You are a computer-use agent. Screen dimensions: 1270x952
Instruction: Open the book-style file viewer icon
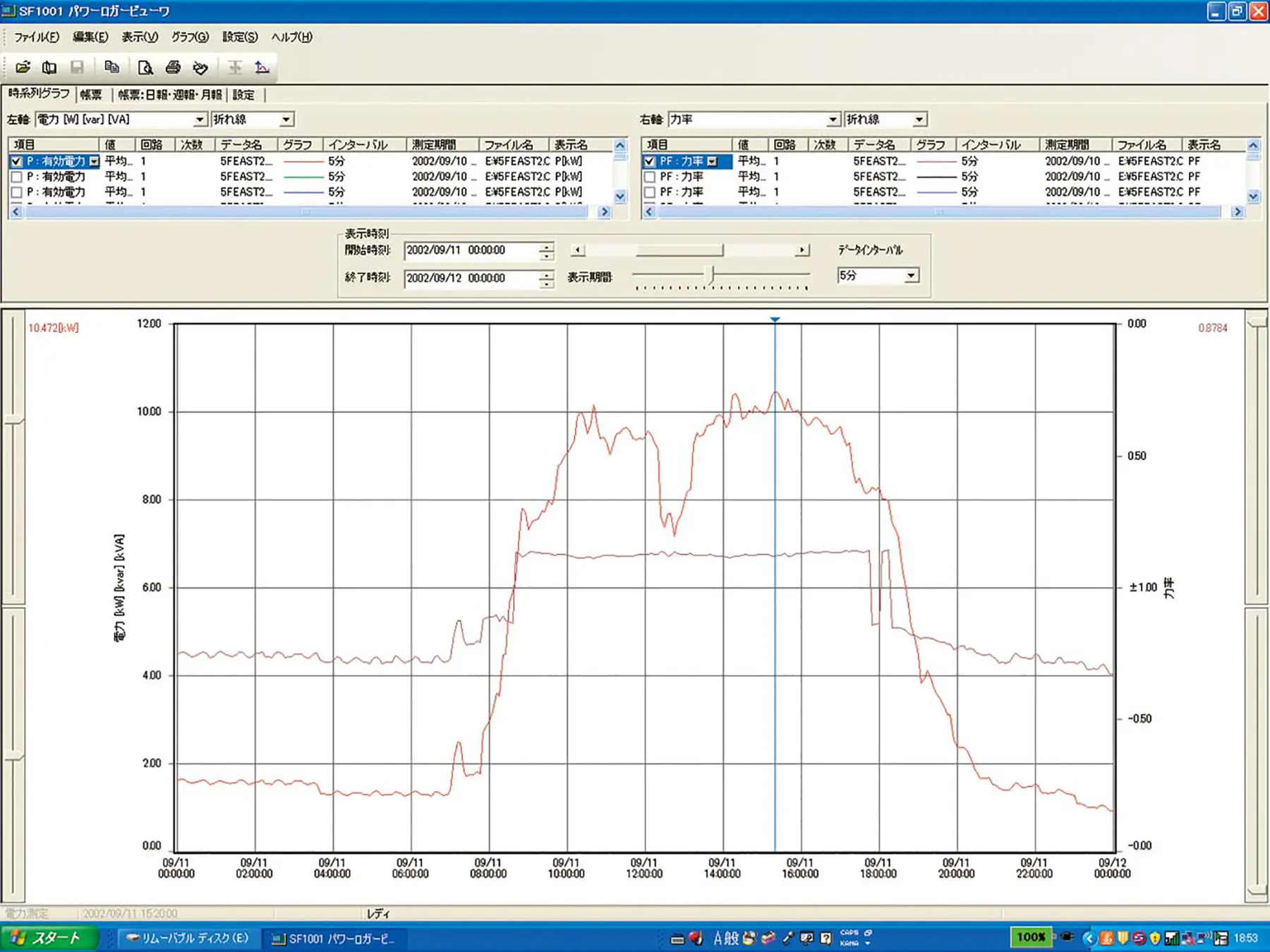click(x=49, y=67)
